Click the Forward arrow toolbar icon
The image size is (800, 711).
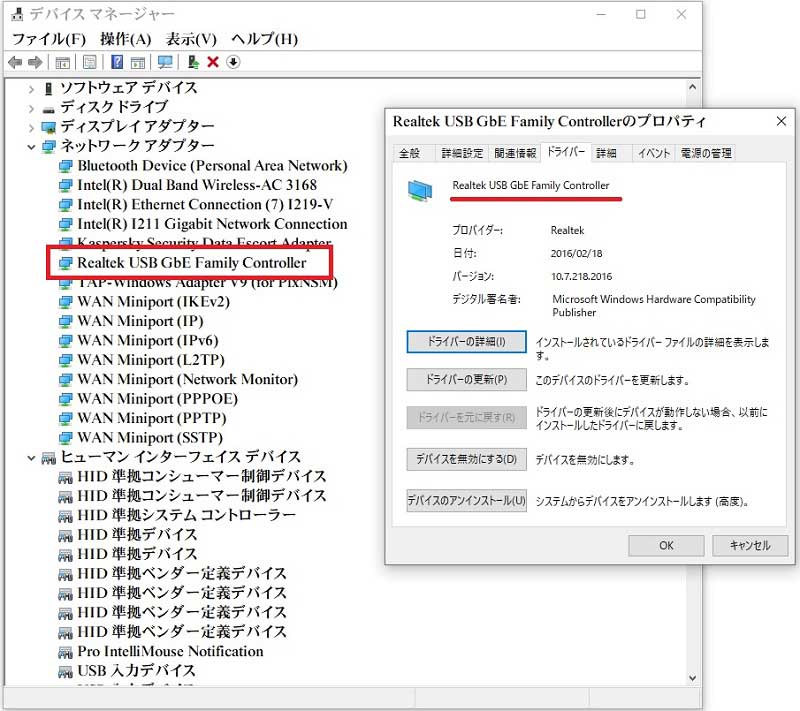click(x=35, y=62)
